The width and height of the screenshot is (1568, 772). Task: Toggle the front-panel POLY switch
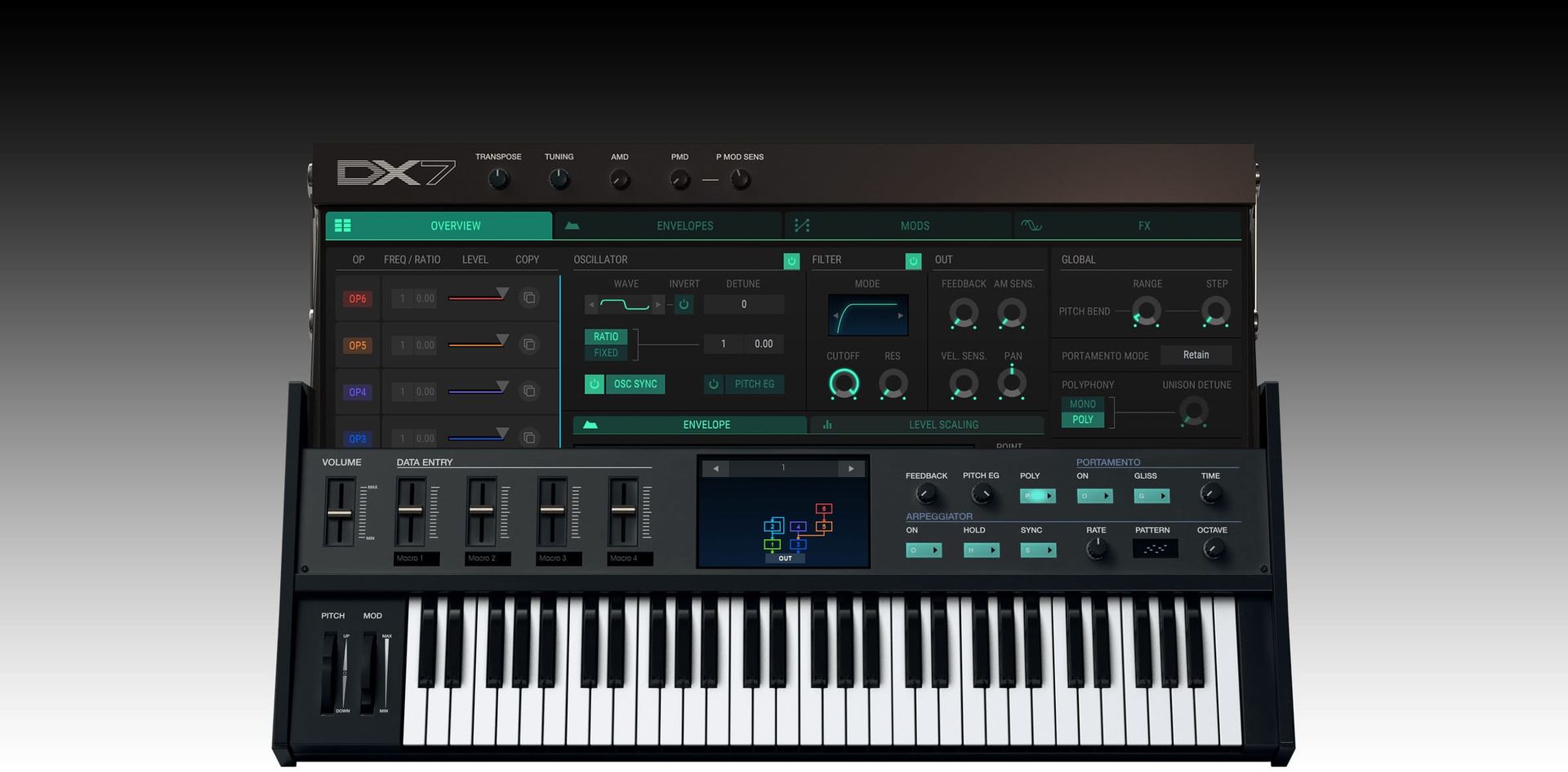click(1038, 496)
